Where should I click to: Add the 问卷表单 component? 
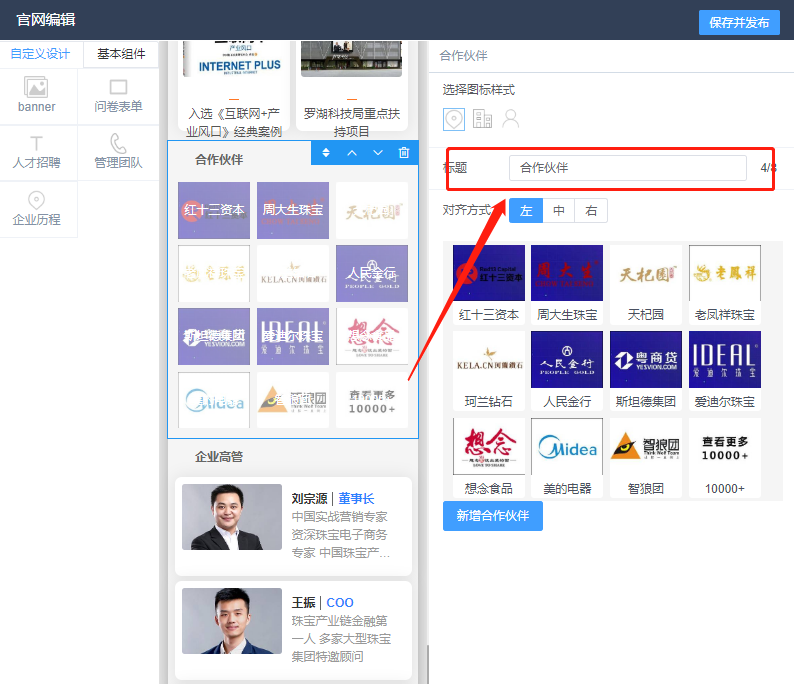[x=118, y=95]
